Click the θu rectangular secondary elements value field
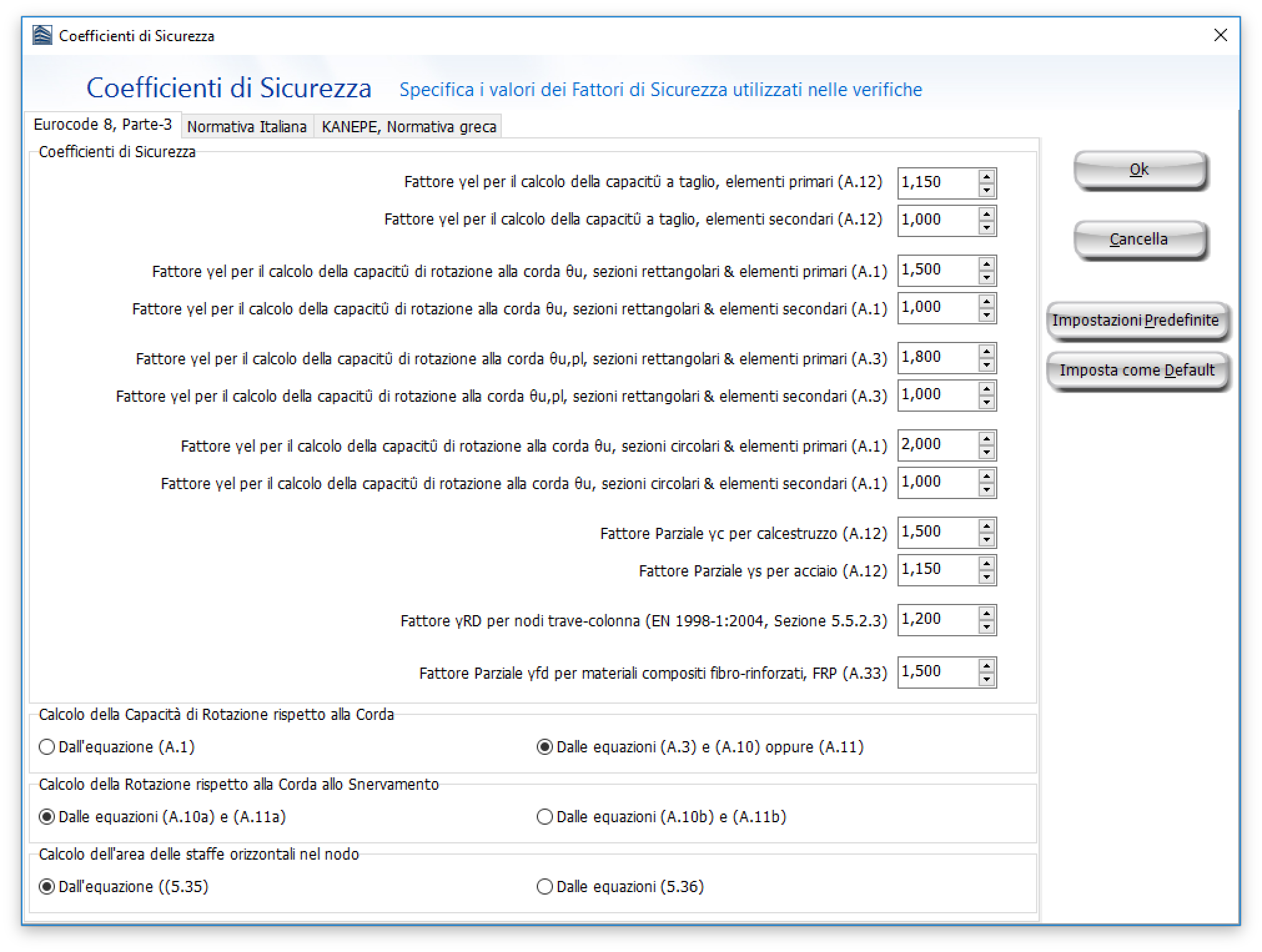The width and height of the screenshot is (1262, 952). click(937, 308)
